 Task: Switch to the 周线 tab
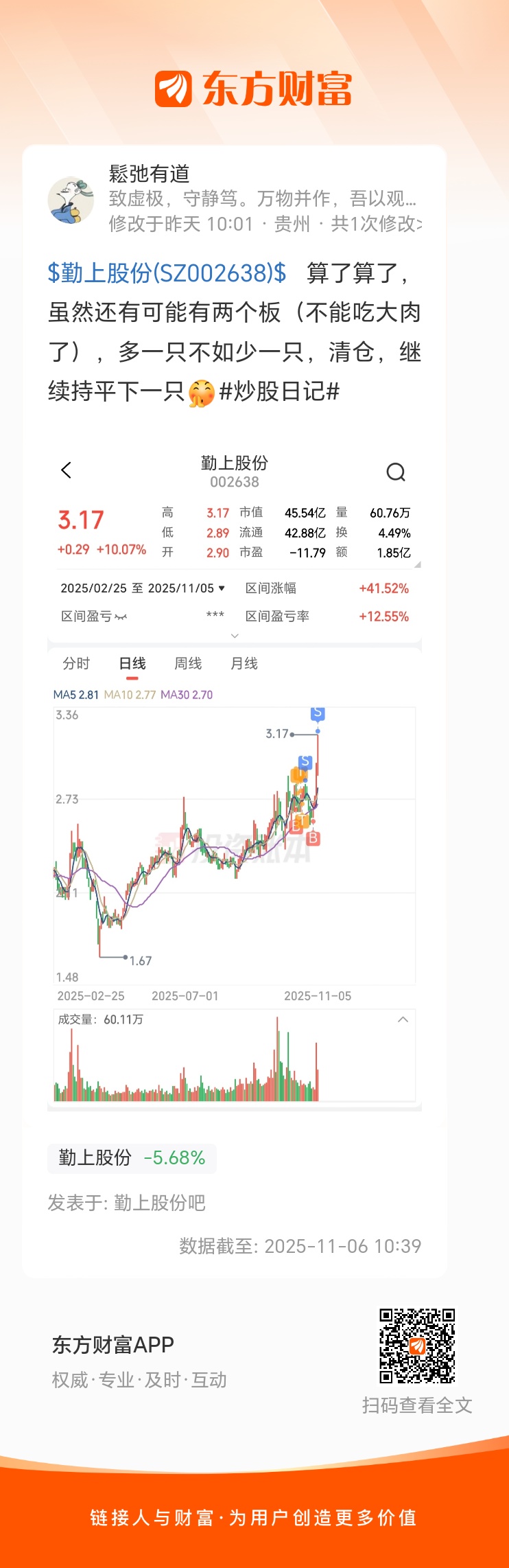tap(188, 663)
